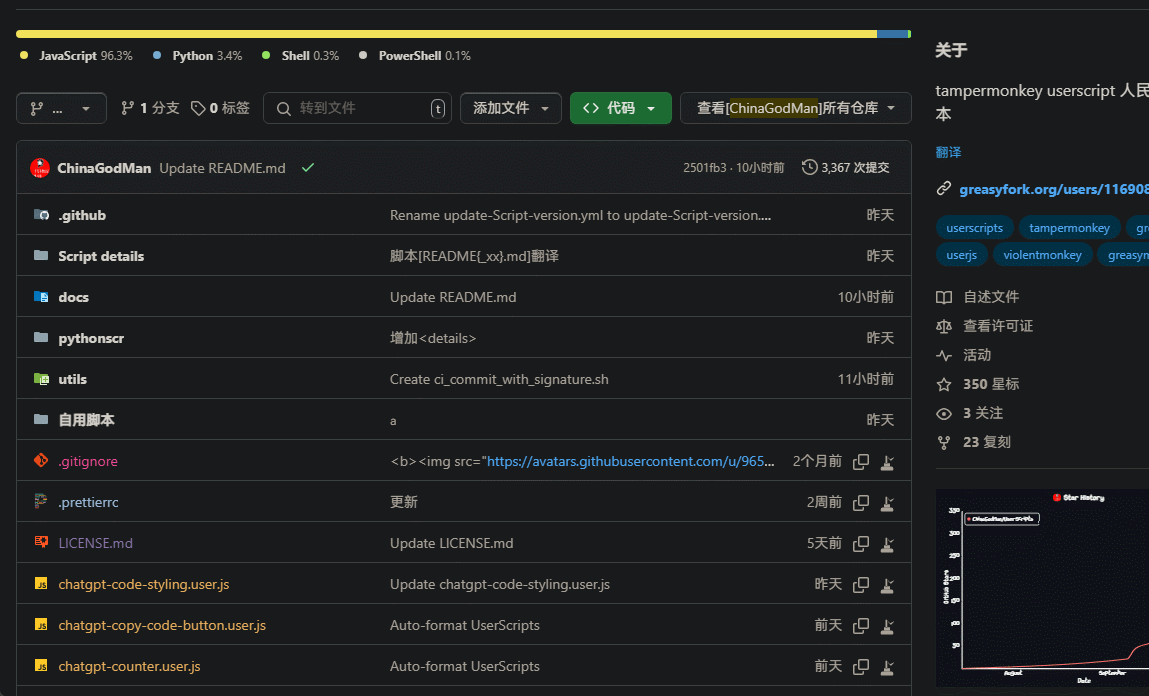The height and width of the screenshot is (696, 1149).
Task: Select the tampermonkey topic tag
Action: [1069, 228]
